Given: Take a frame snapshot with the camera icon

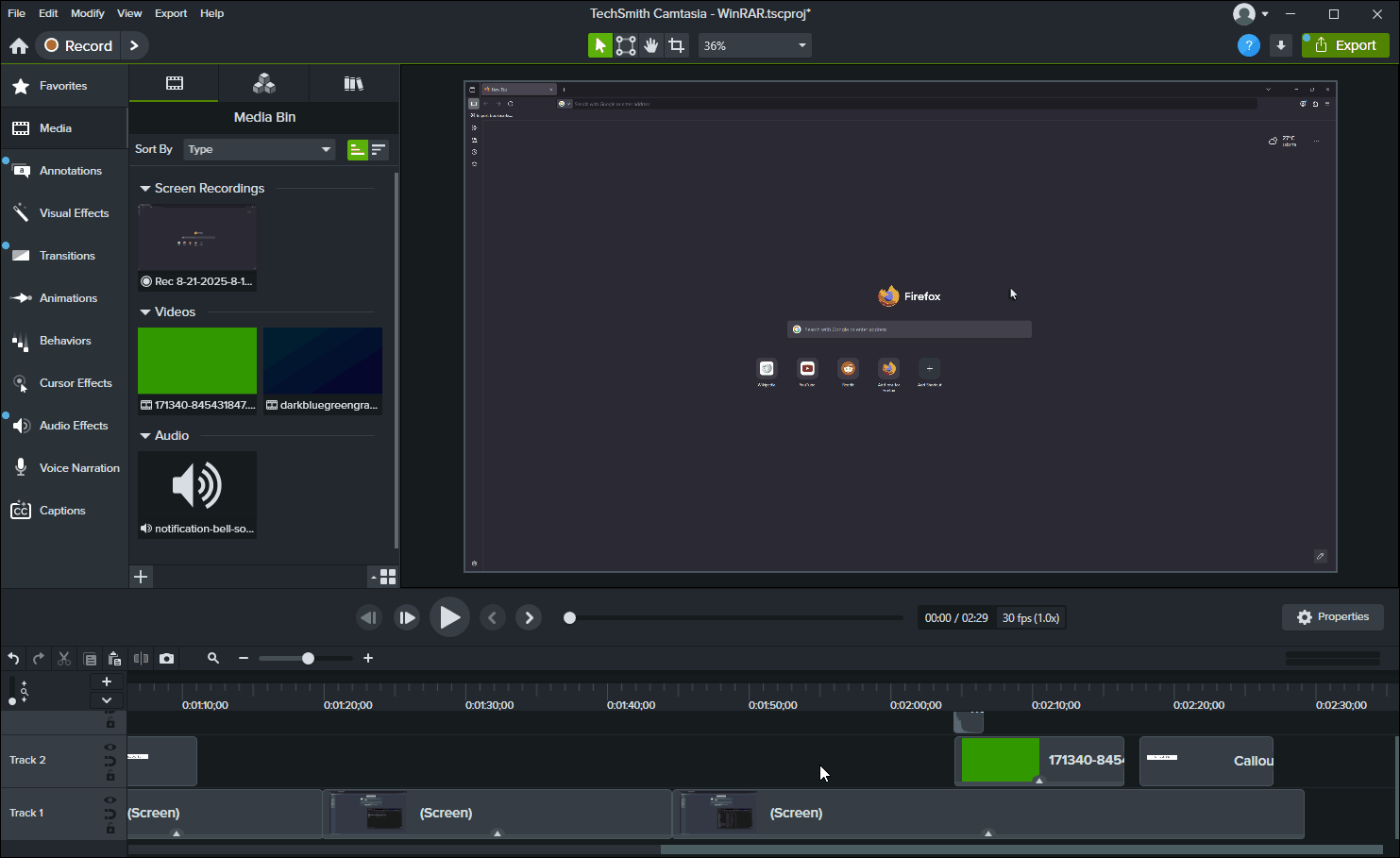Looking at the screenshot, I should pyautogui.click(x=166, y=658).
